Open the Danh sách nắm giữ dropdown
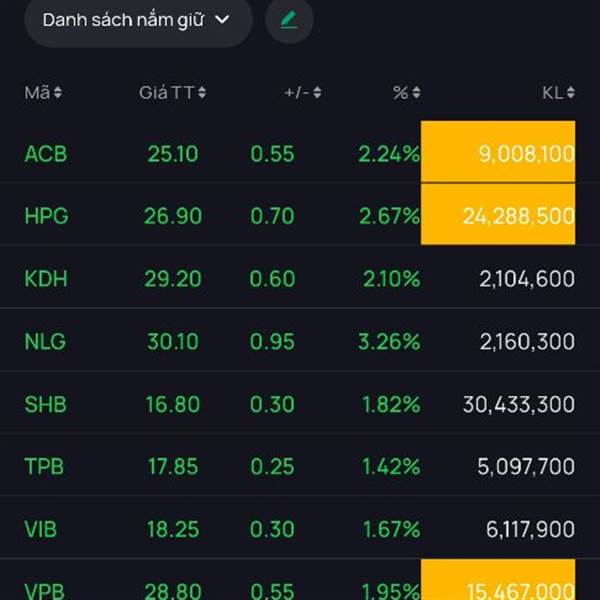Viewport: 600px width, 600px height. 137,20
